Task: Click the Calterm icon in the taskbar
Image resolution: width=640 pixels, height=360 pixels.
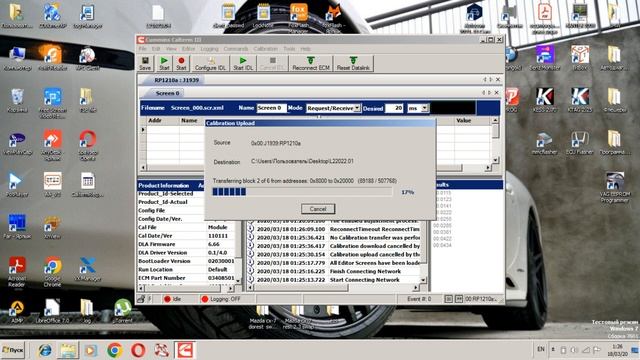Action: coord(184,350)
